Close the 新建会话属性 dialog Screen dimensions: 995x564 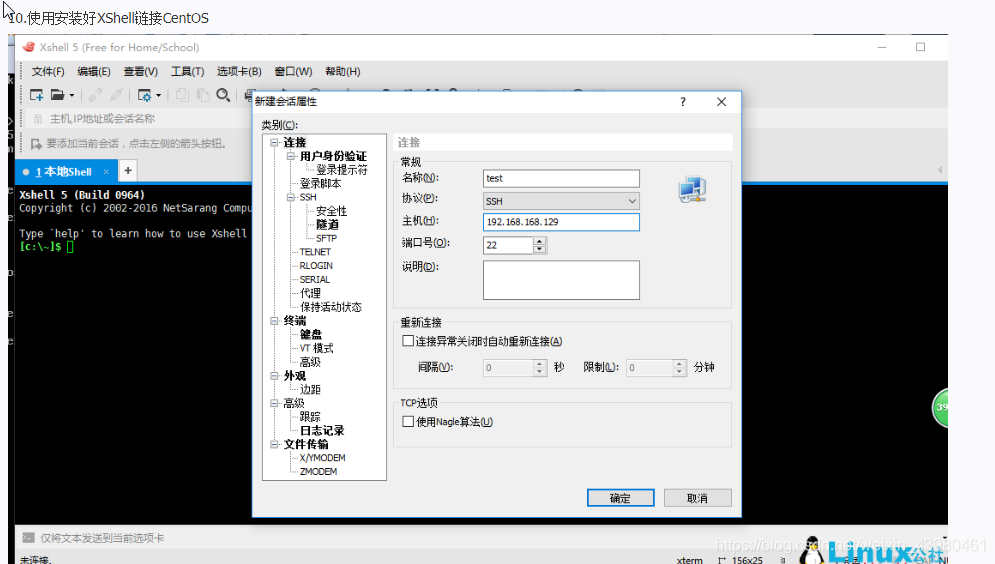click(722, 102)
